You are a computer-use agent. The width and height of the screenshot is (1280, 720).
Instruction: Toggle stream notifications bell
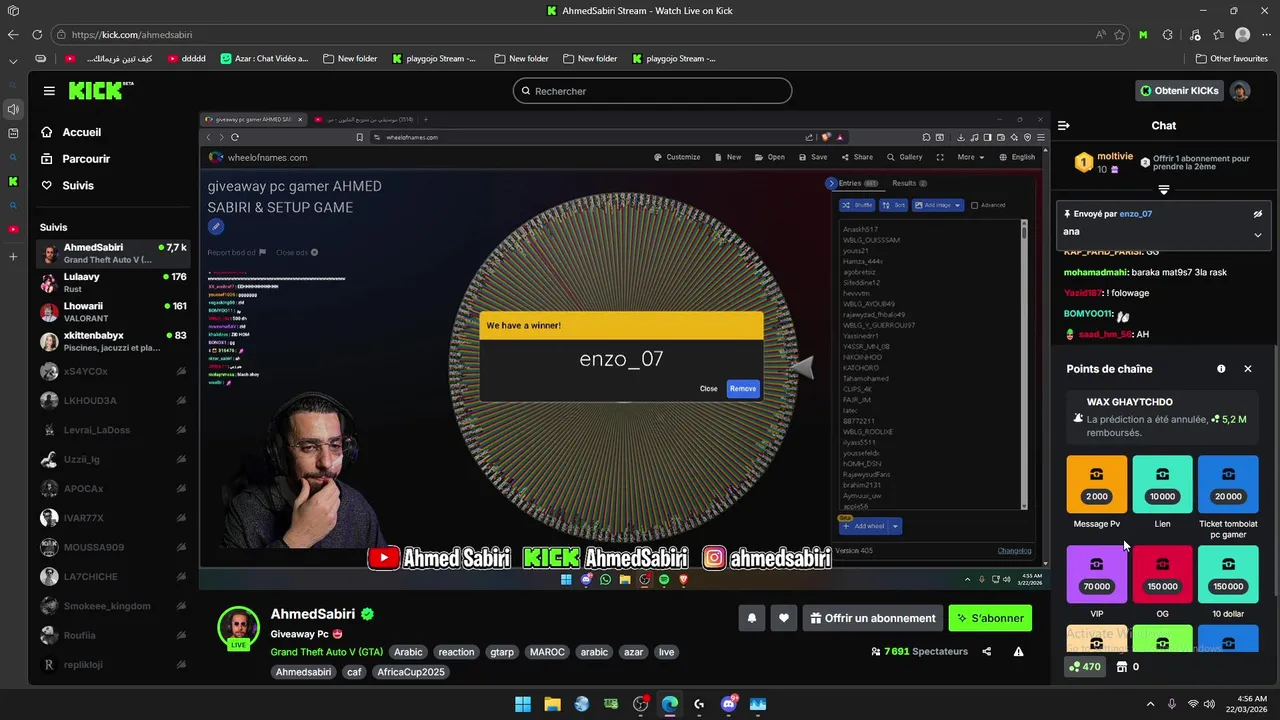(752, 618)
